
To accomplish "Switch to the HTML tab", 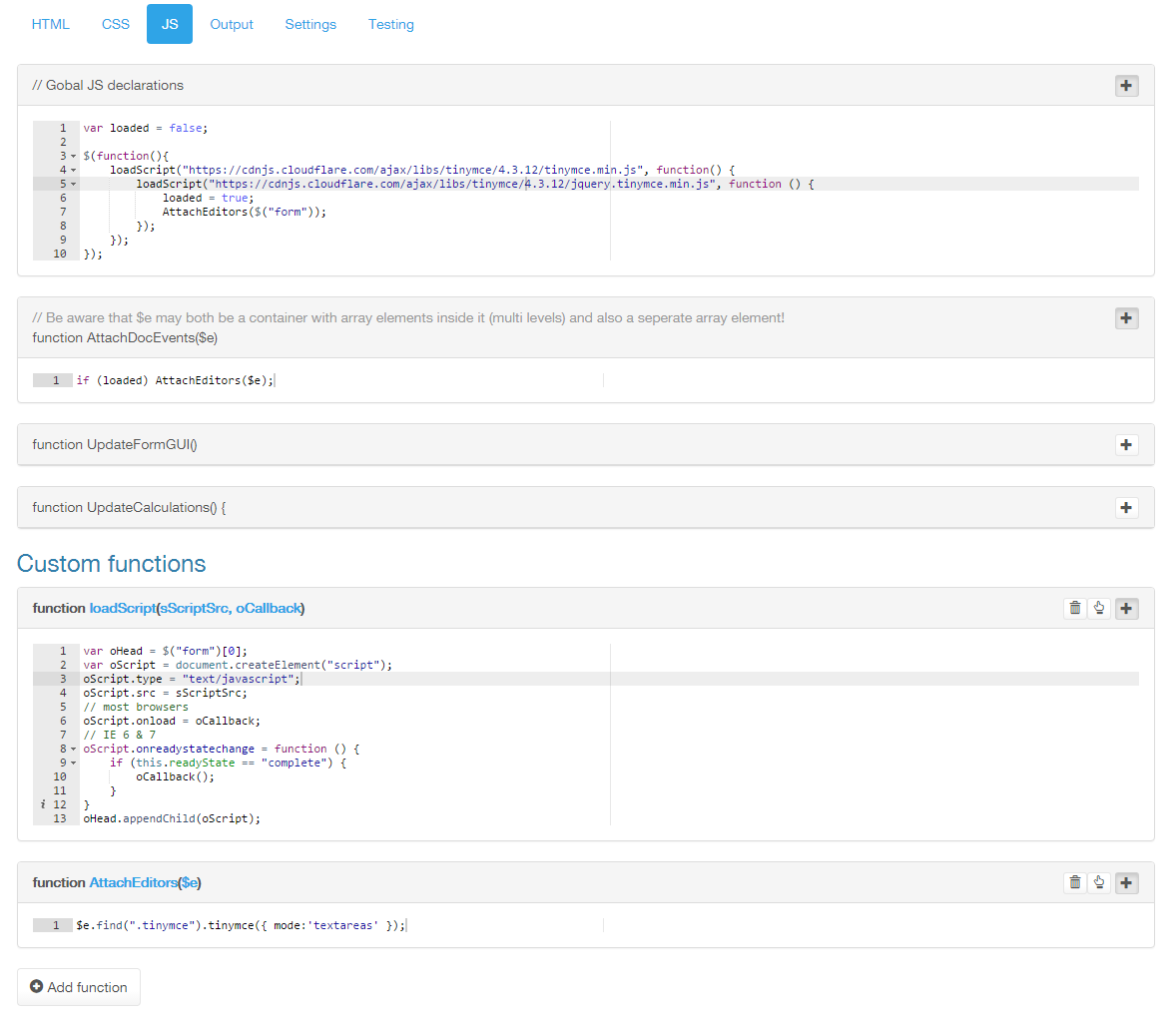I will pos(50,24).
